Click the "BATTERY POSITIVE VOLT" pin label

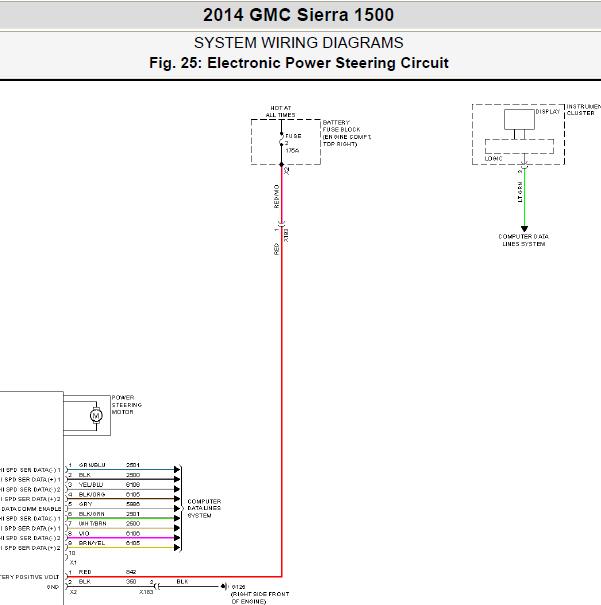pyautogui.click(x=29, y=577)
